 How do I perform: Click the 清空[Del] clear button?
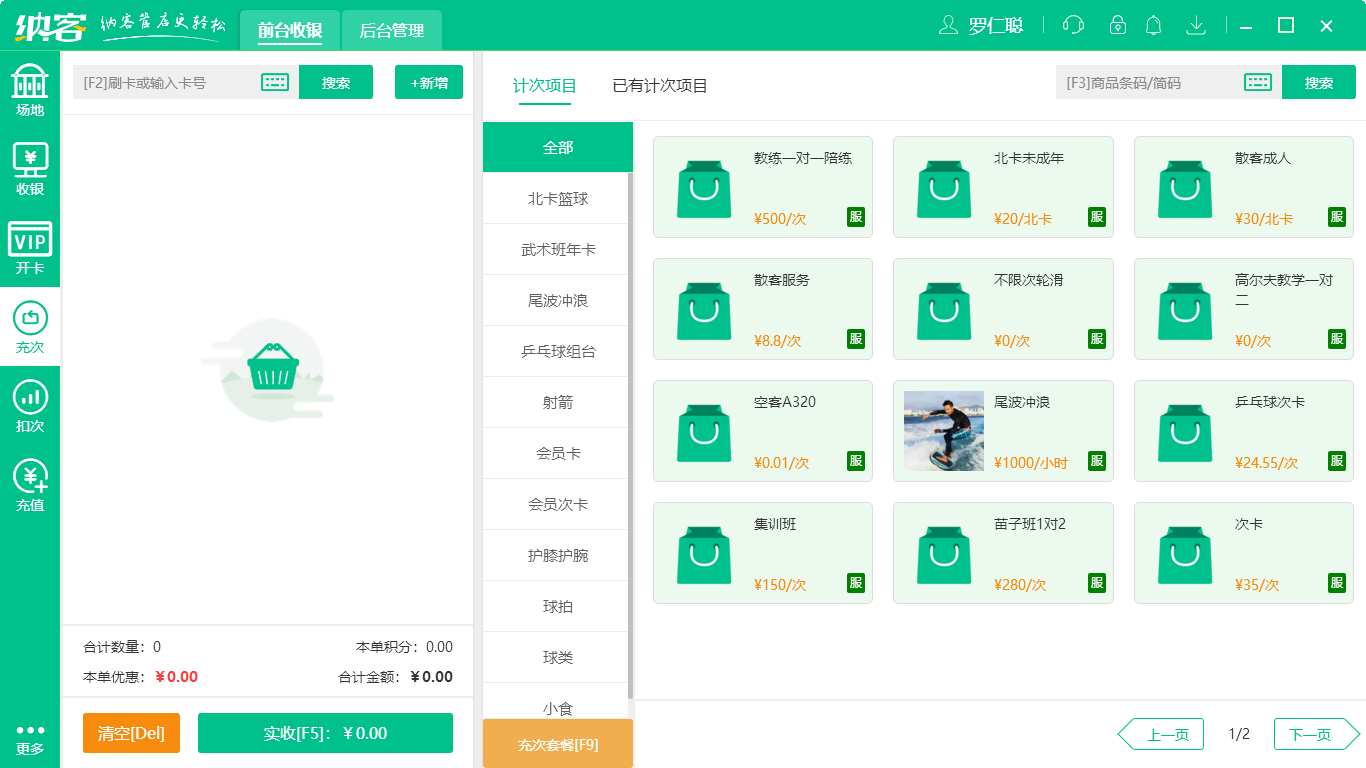tap(131, 733)
